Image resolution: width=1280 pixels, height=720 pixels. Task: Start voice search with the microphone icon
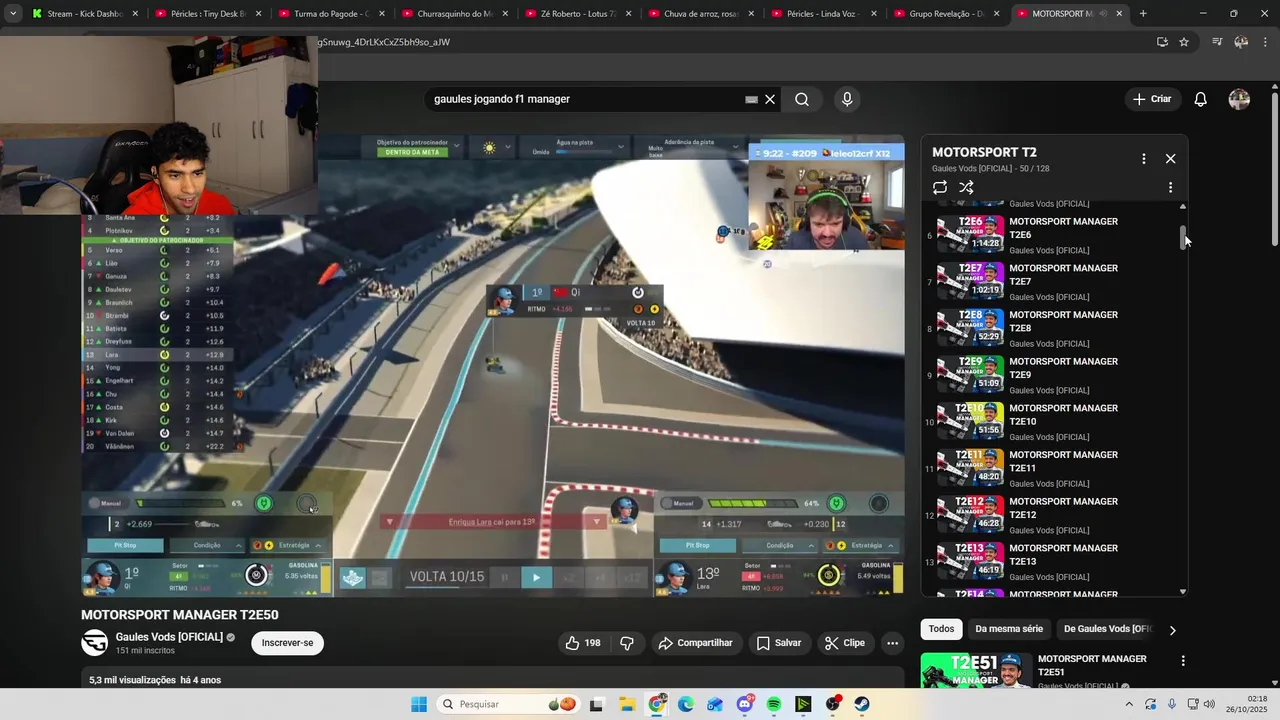(x=847, y=99)
